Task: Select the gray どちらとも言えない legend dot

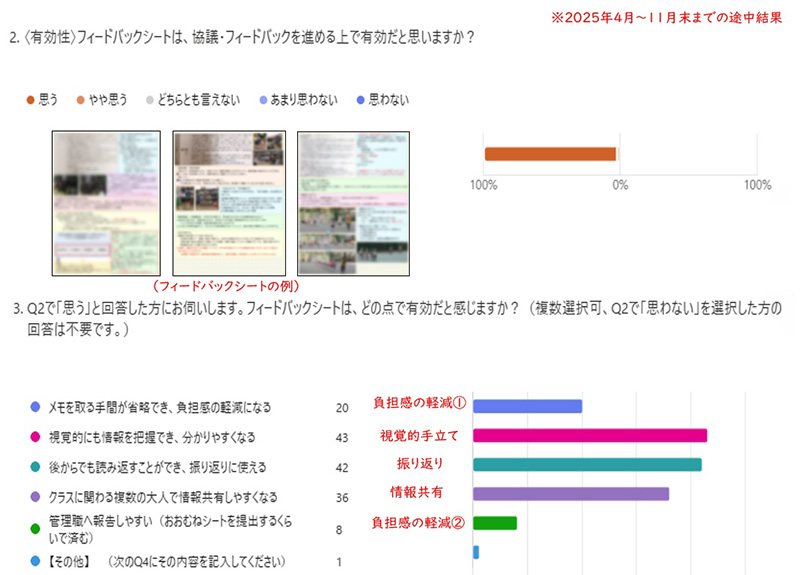Action: [150, 100]
